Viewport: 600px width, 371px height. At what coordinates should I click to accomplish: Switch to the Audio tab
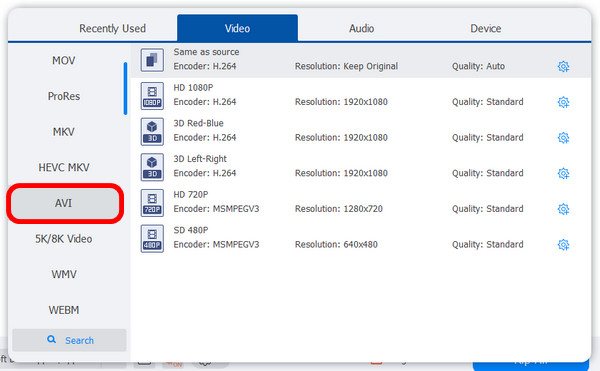tap(361, 28)
